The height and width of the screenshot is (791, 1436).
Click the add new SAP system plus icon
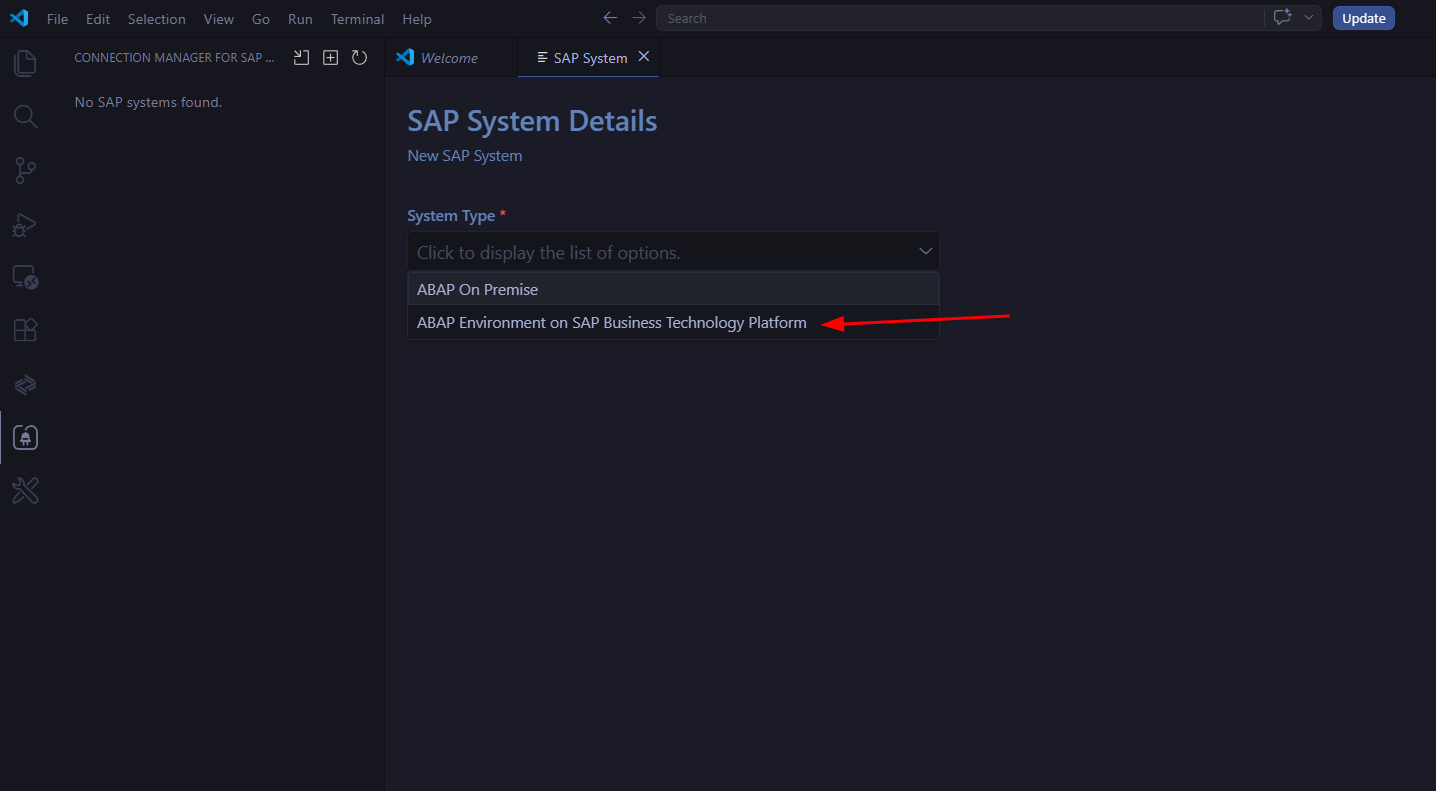[330, 58]
